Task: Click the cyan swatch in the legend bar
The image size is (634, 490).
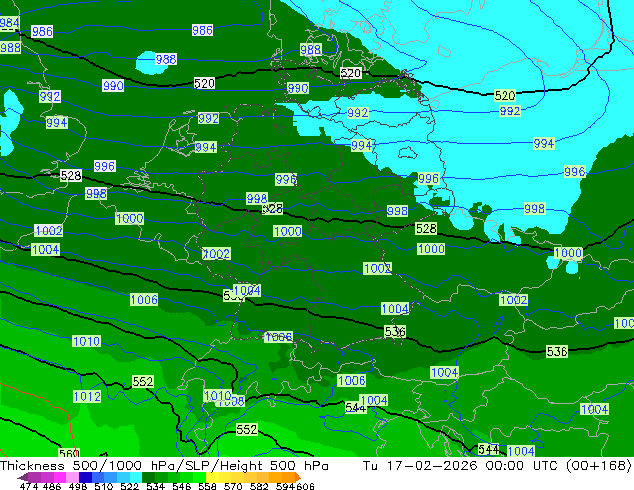Action: click(137, 477)
